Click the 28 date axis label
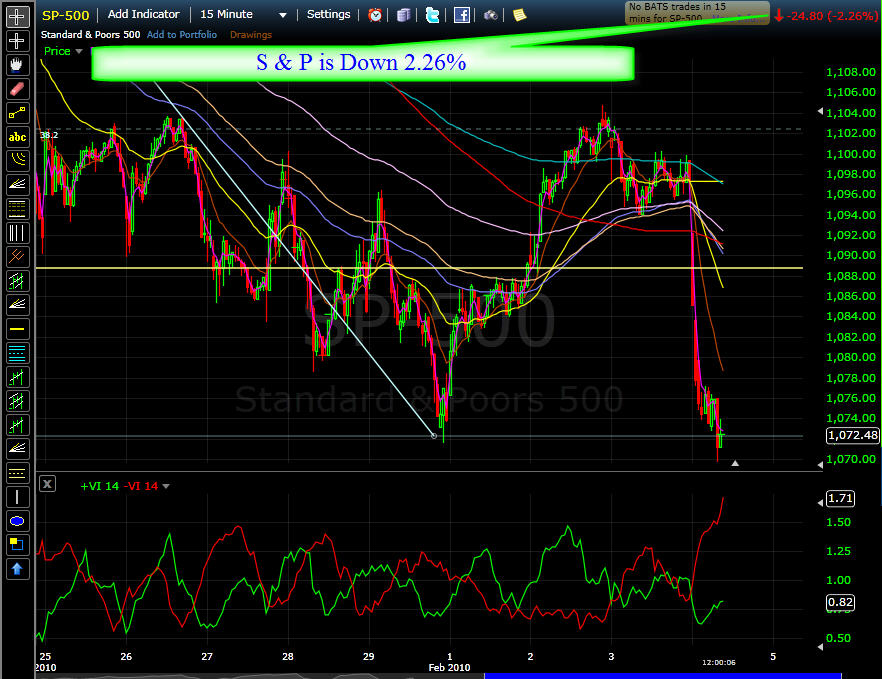Image resolution: width=882 pixels, height=679 pixels. click(287, 656)
